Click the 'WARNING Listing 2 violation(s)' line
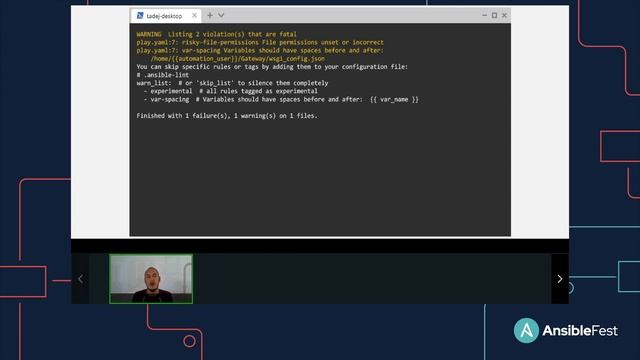This screenshot has width=640, height=360. tap(217, 34)
